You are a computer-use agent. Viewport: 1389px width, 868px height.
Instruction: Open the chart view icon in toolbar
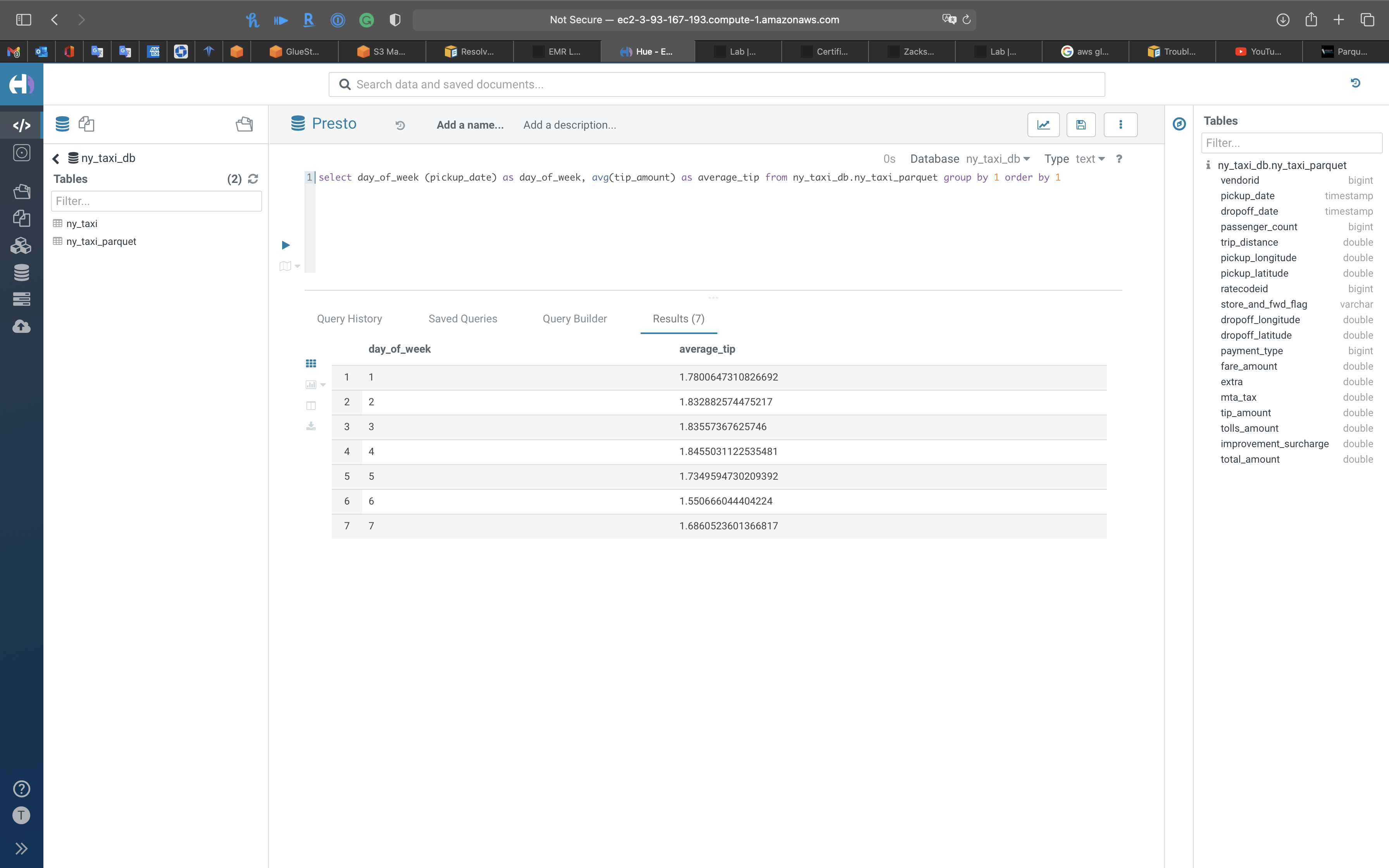coord(1043,124)
